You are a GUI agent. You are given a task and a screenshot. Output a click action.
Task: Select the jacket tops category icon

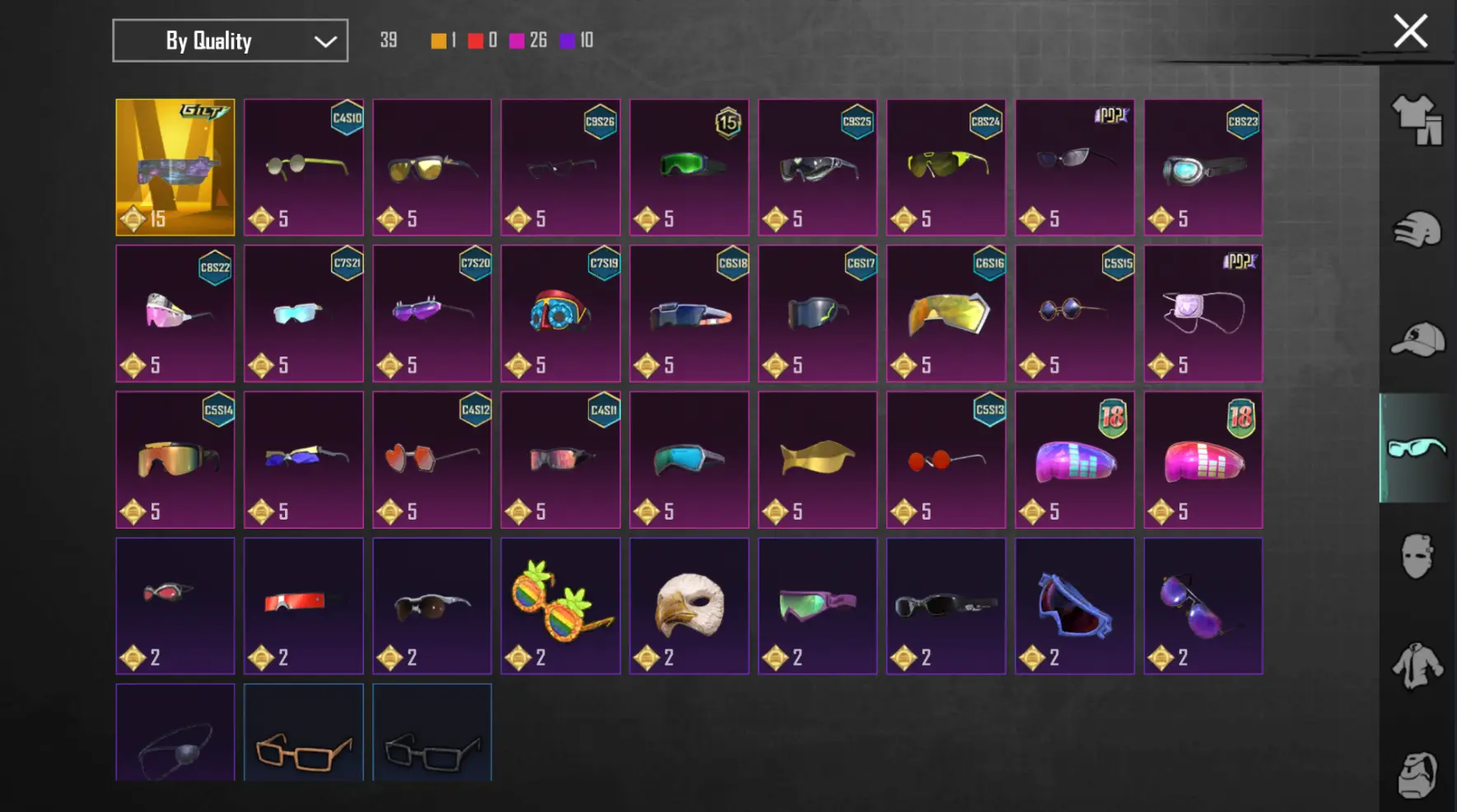click(x=1417, y=665)
